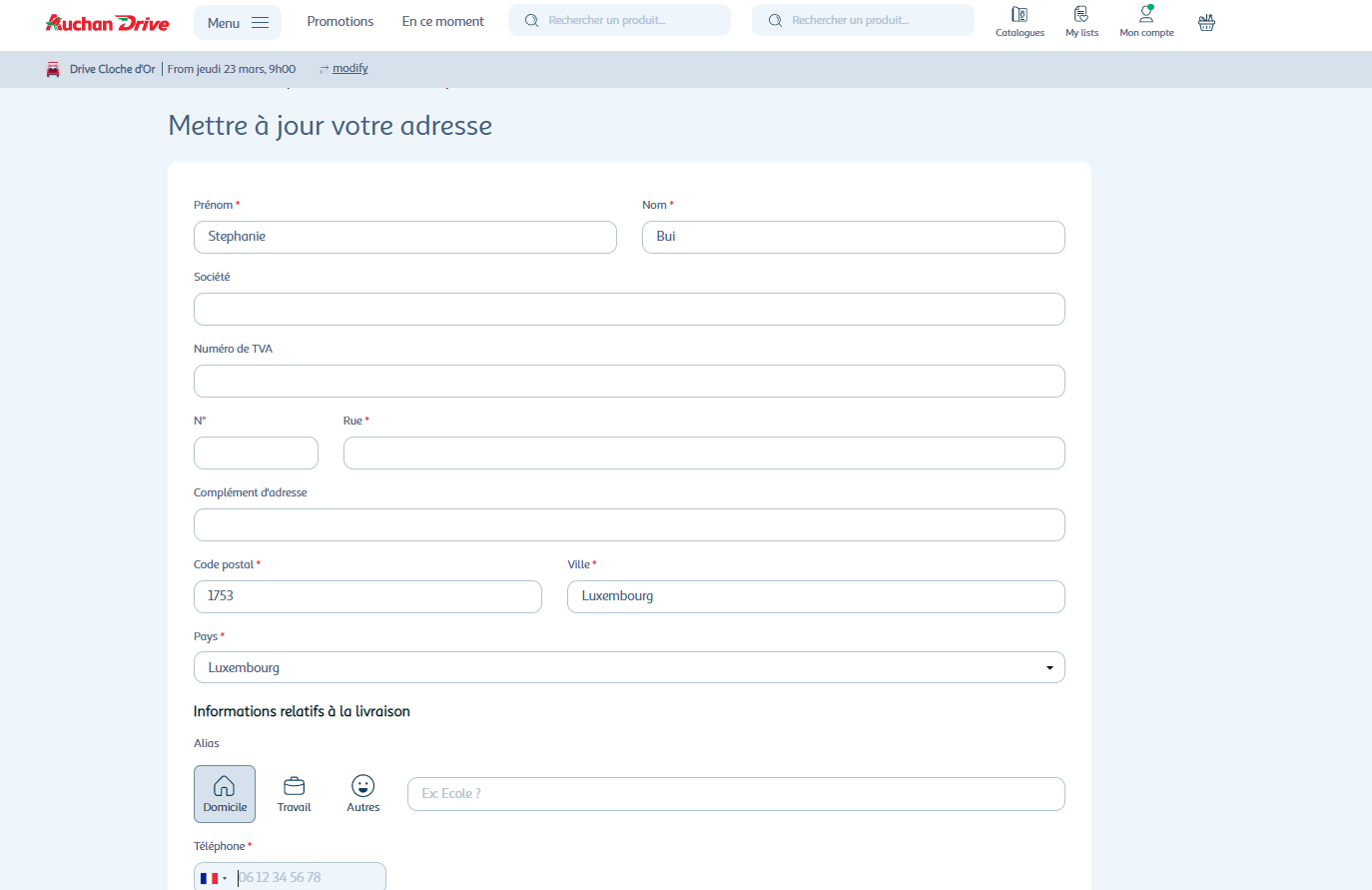The height and width of the screenshot is (890, 1372).
Task: Open the phone country flag selector
Action: coord(213,878)
